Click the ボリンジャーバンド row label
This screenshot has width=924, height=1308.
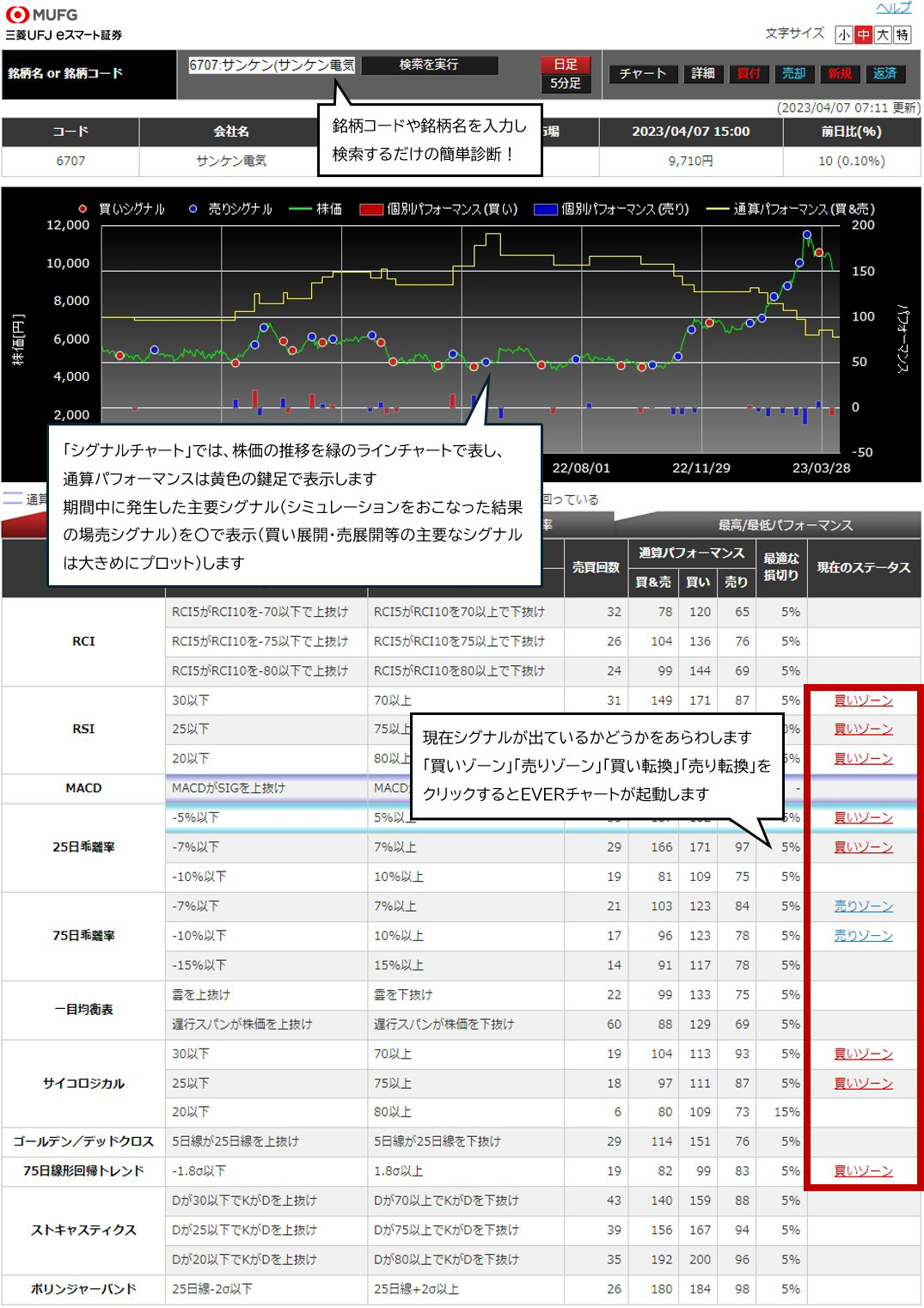pos(83,1289)
